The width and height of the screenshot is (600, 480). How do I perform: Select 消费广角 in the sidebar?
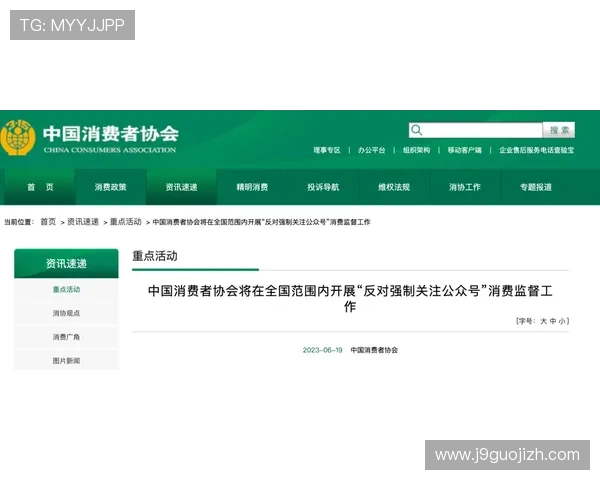pyautogui.click(x=66, y=337)
